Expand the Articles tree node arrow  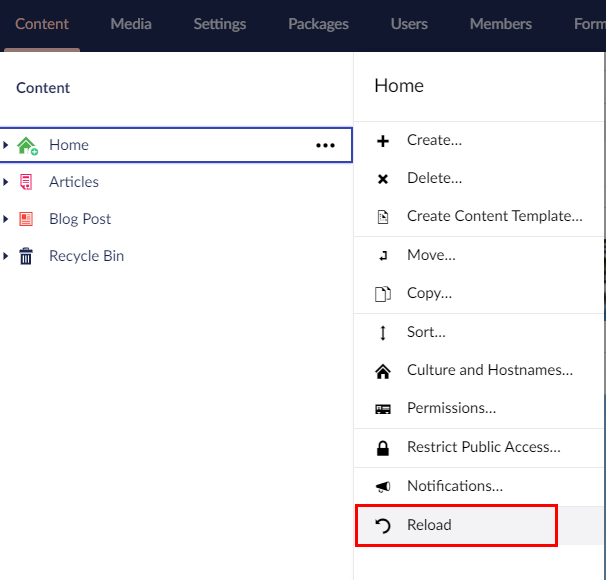tap(6, 182)
